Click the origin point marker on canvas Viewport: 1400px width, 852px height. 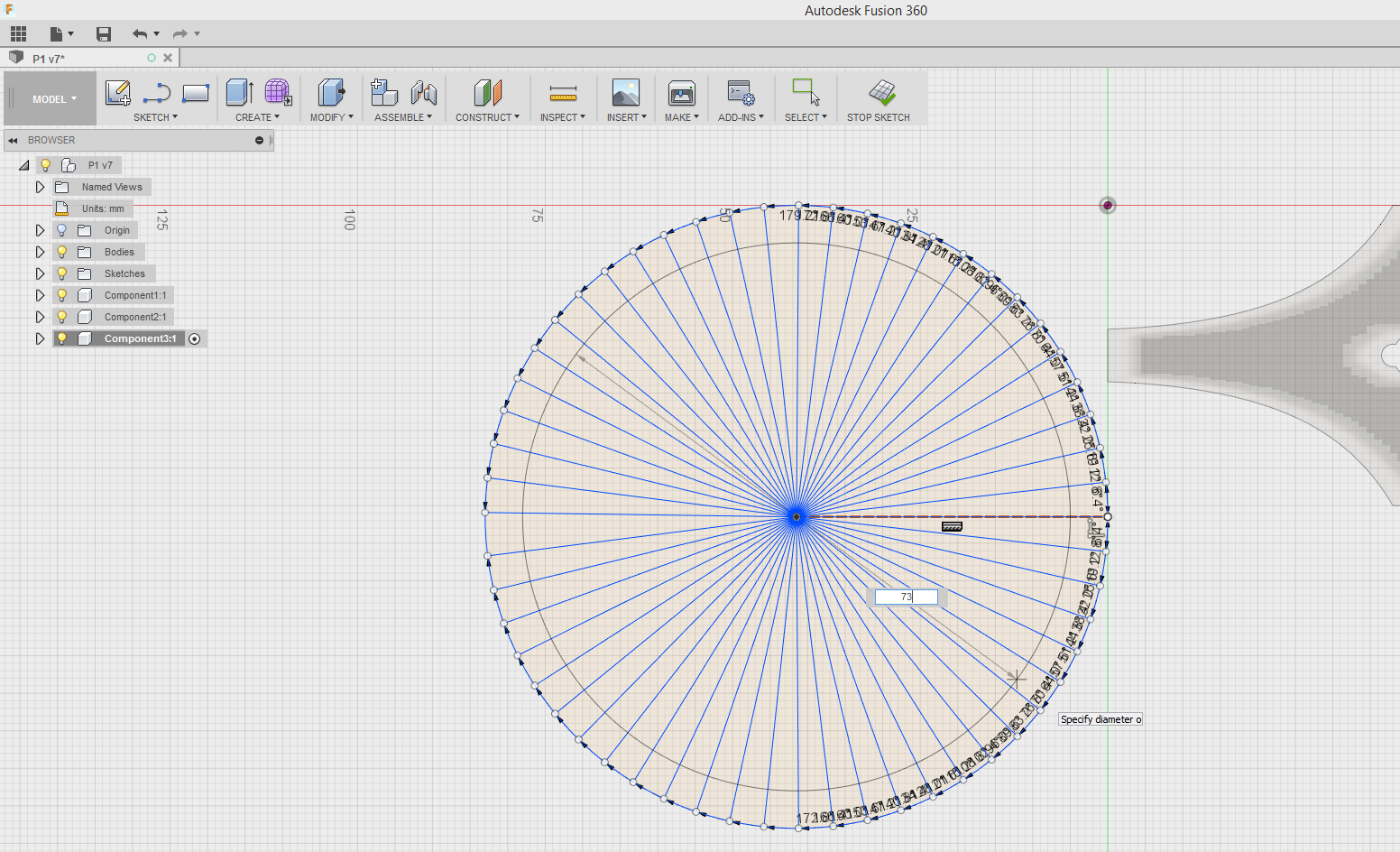(x=1108, y=206)
